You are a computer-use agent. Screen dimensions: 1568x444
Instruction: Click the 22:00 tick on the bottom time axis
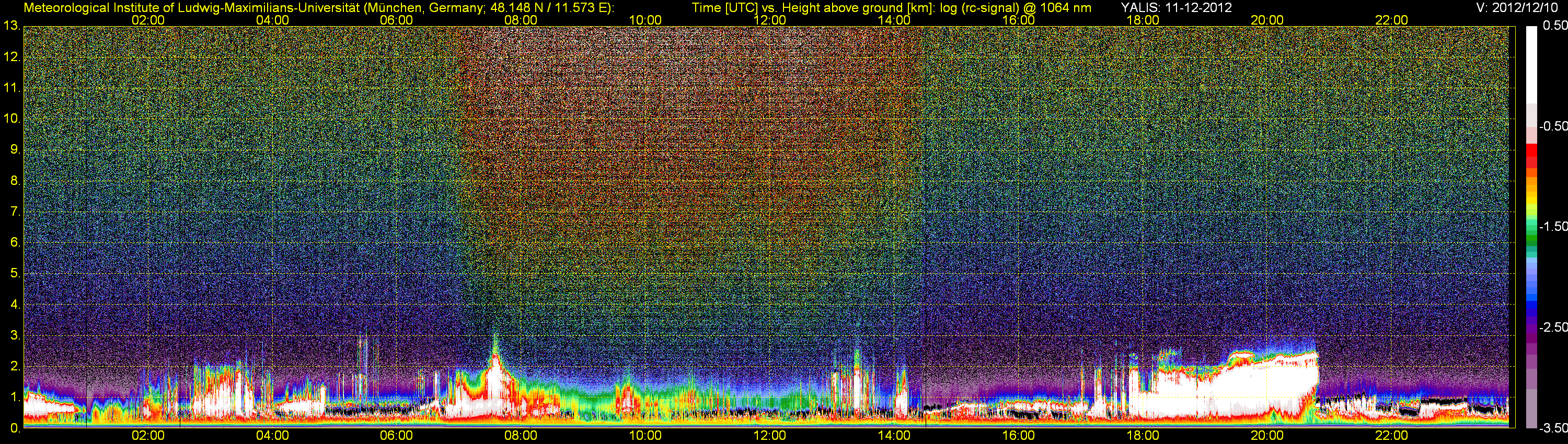pyautogui.click(x=1391, y=436)
